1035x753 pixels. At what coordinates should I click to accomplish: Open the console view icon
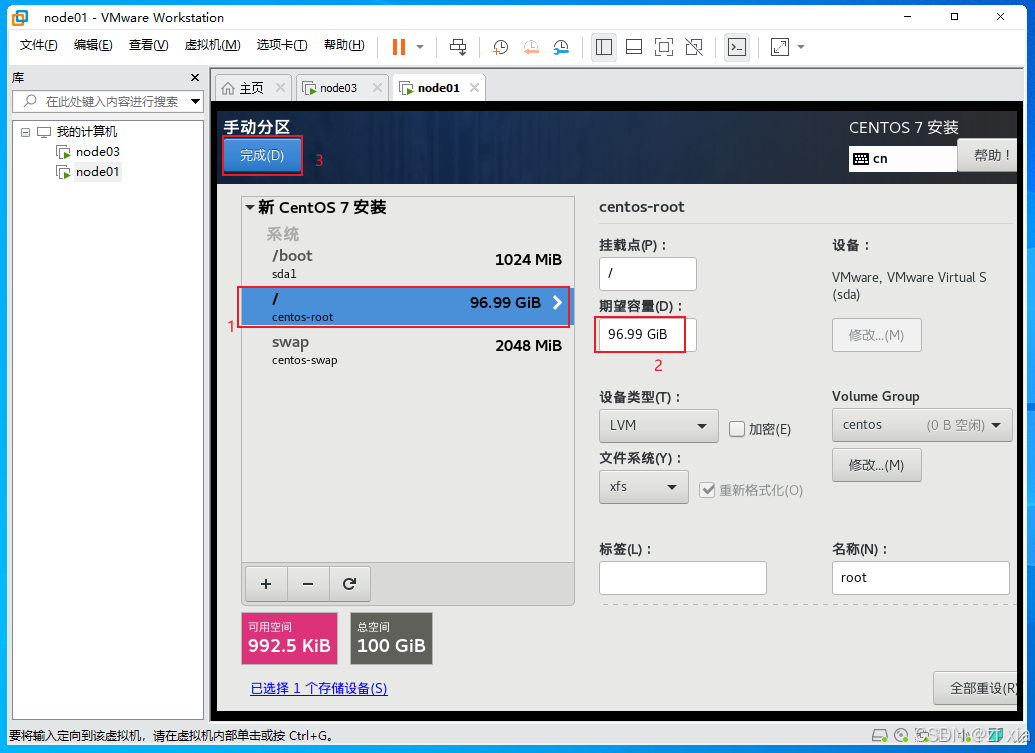tap(737, 47)
